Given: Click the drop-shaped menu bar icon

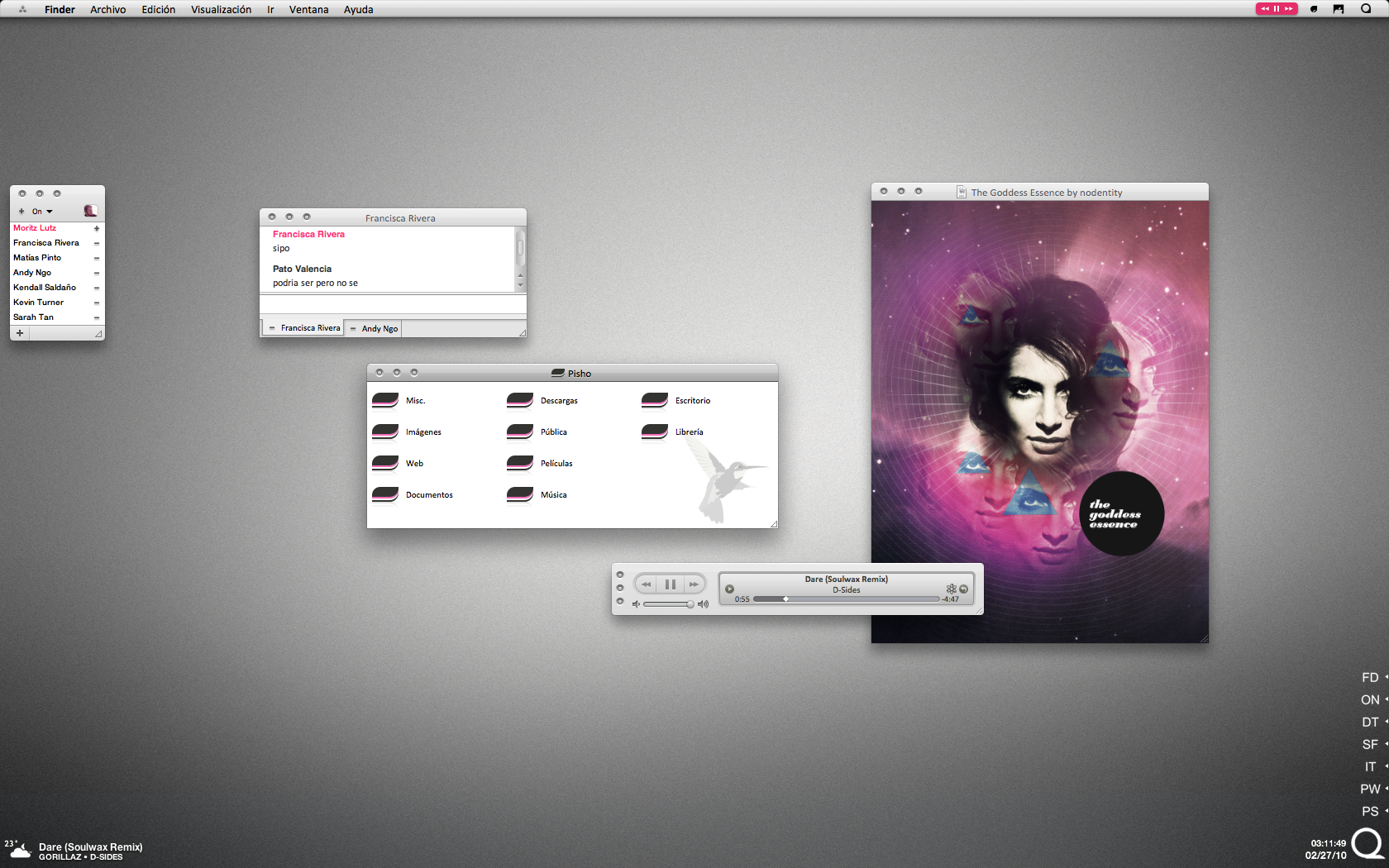Looking at the screenshot, I should [x=1314, y=9].
